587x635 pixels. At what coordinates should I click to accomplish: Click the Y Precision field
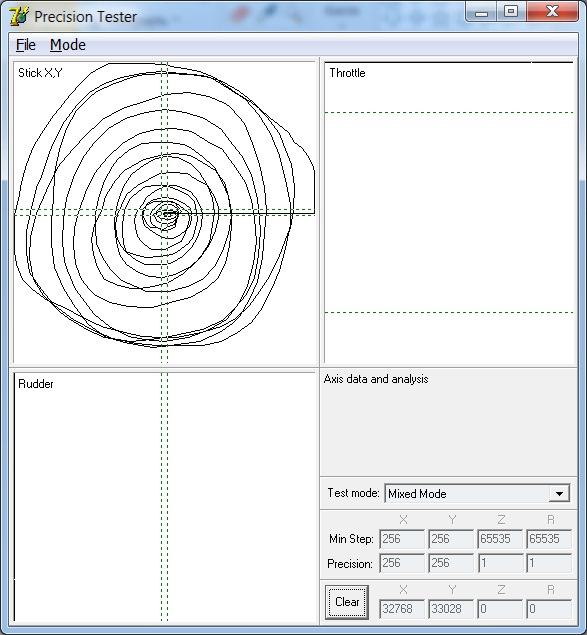[451, 563]
